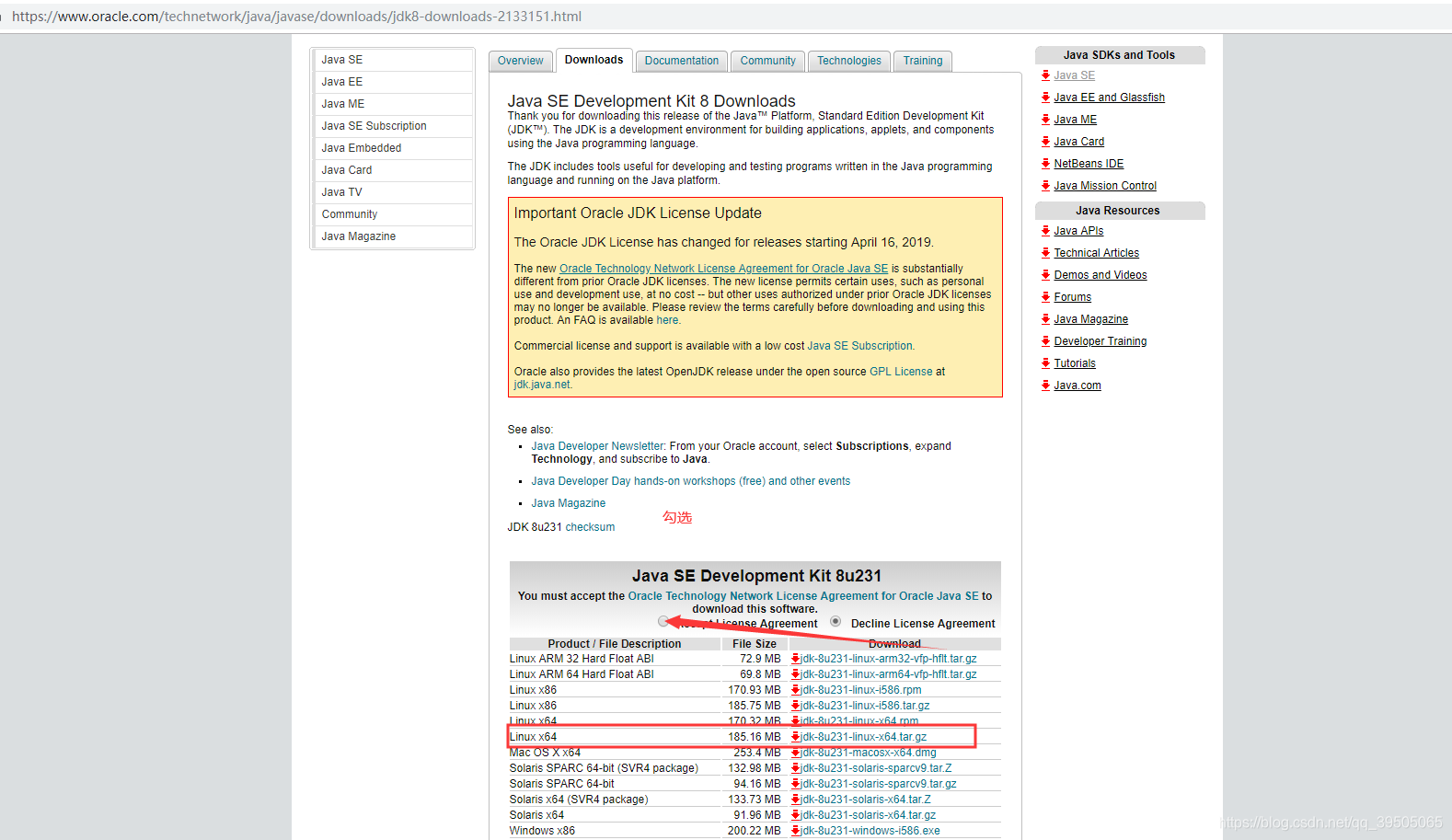Image resolution: width=1452 pixels, height=840 pixels.
Task: Open Java Mission Control link
Action: coord(1105,186)
